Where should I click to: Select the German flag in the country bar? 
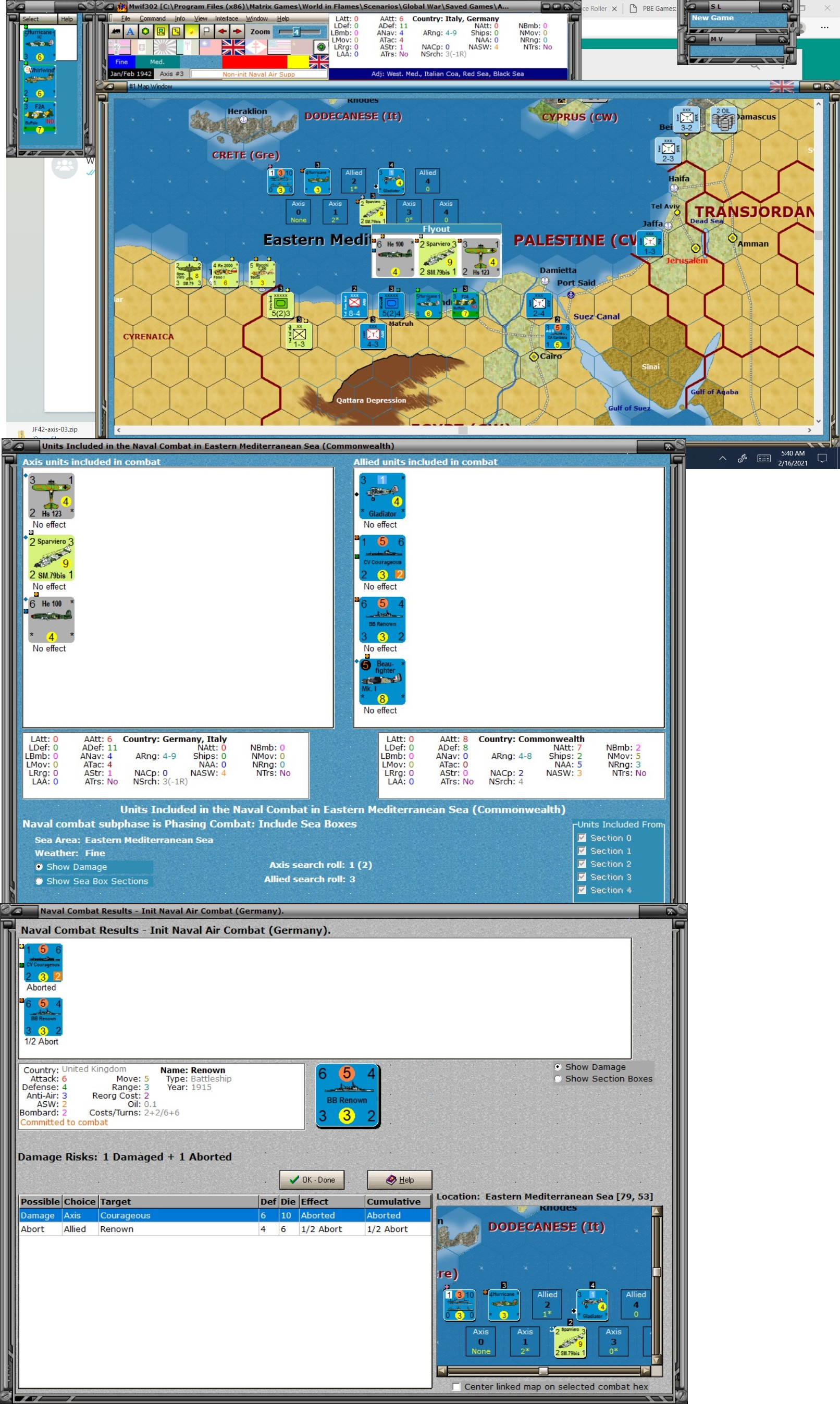point(119,47)
